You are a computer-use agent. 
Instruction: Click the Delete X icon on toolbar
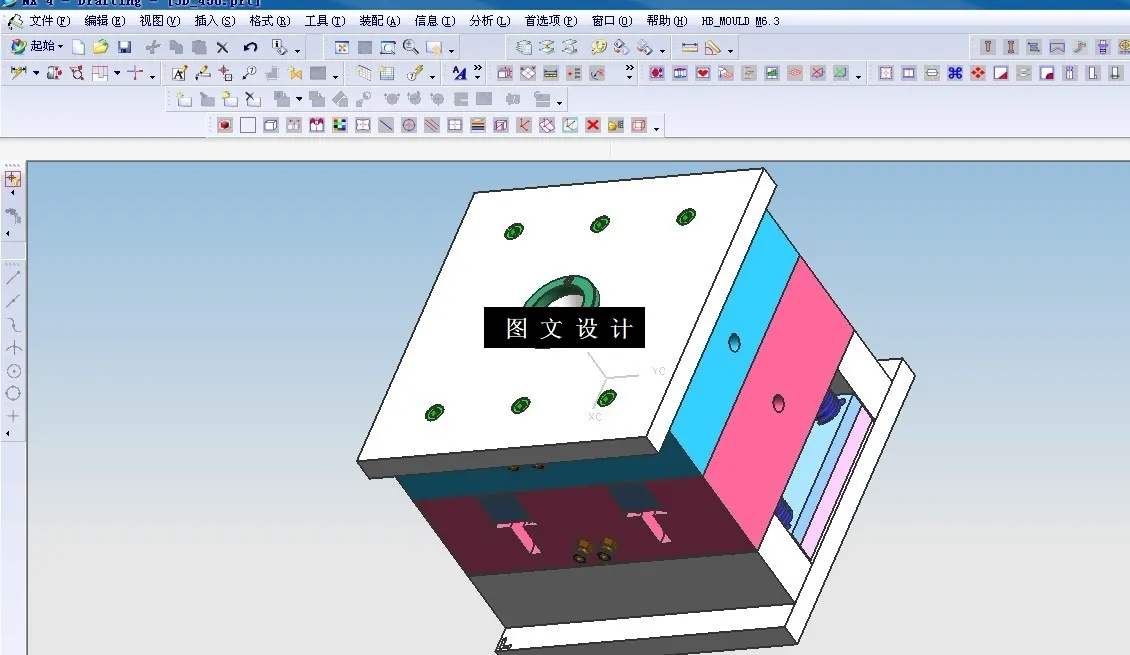(223, 46)
